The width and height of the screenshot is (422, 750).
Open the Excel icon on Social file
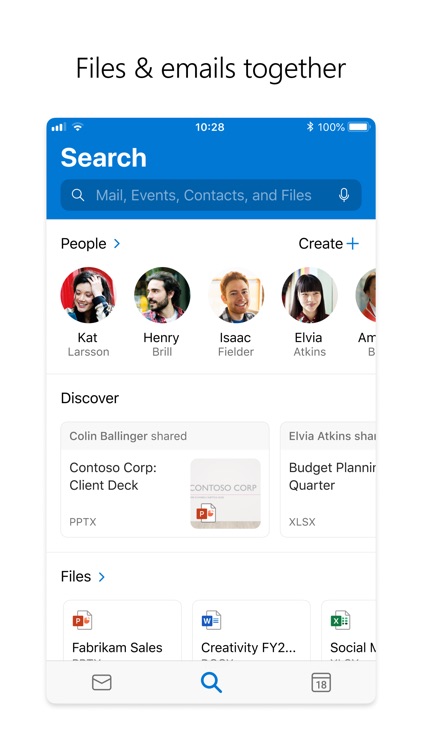pyautogui.click(x=340, y=620)
